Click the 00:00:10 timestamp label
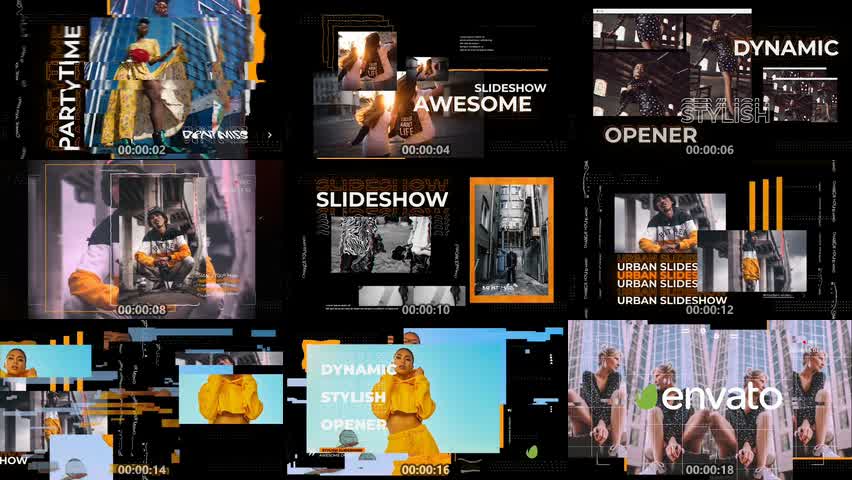This screenshot has width=852, height=480. (x=426, y=309)
